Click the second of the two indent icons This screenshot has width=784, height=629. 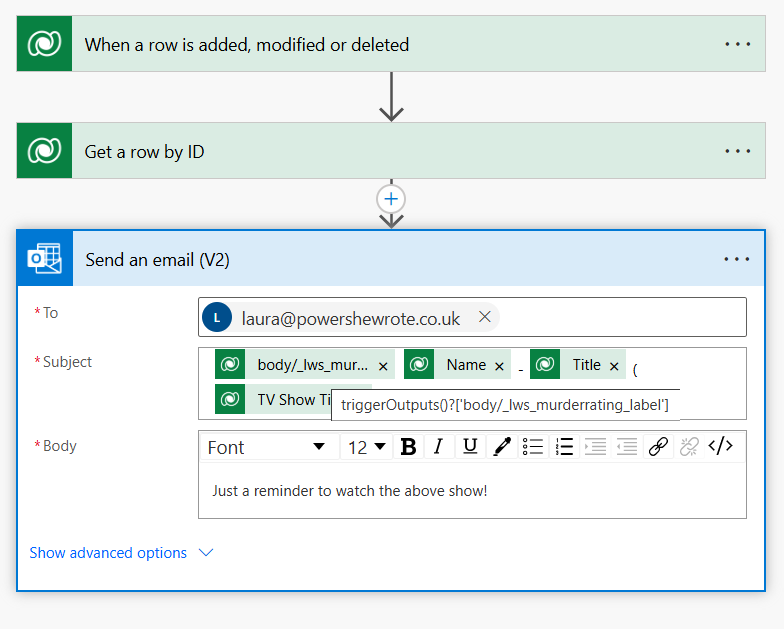coord(626,446)
